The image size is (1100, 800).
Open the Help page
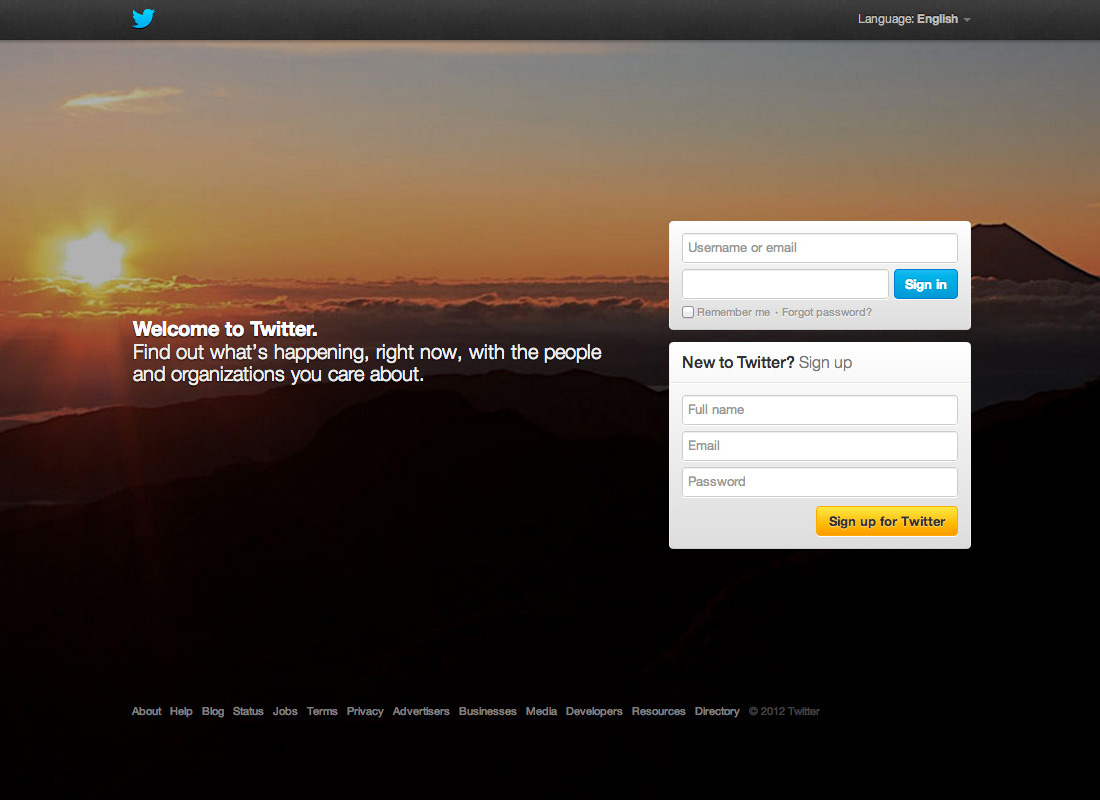tap(181, 711)
